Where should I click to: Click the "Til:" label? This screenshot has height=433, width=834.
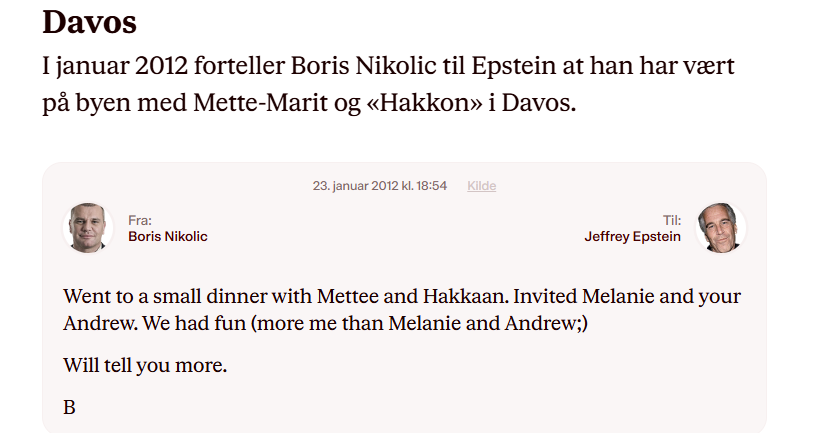(x=671, y=220)
